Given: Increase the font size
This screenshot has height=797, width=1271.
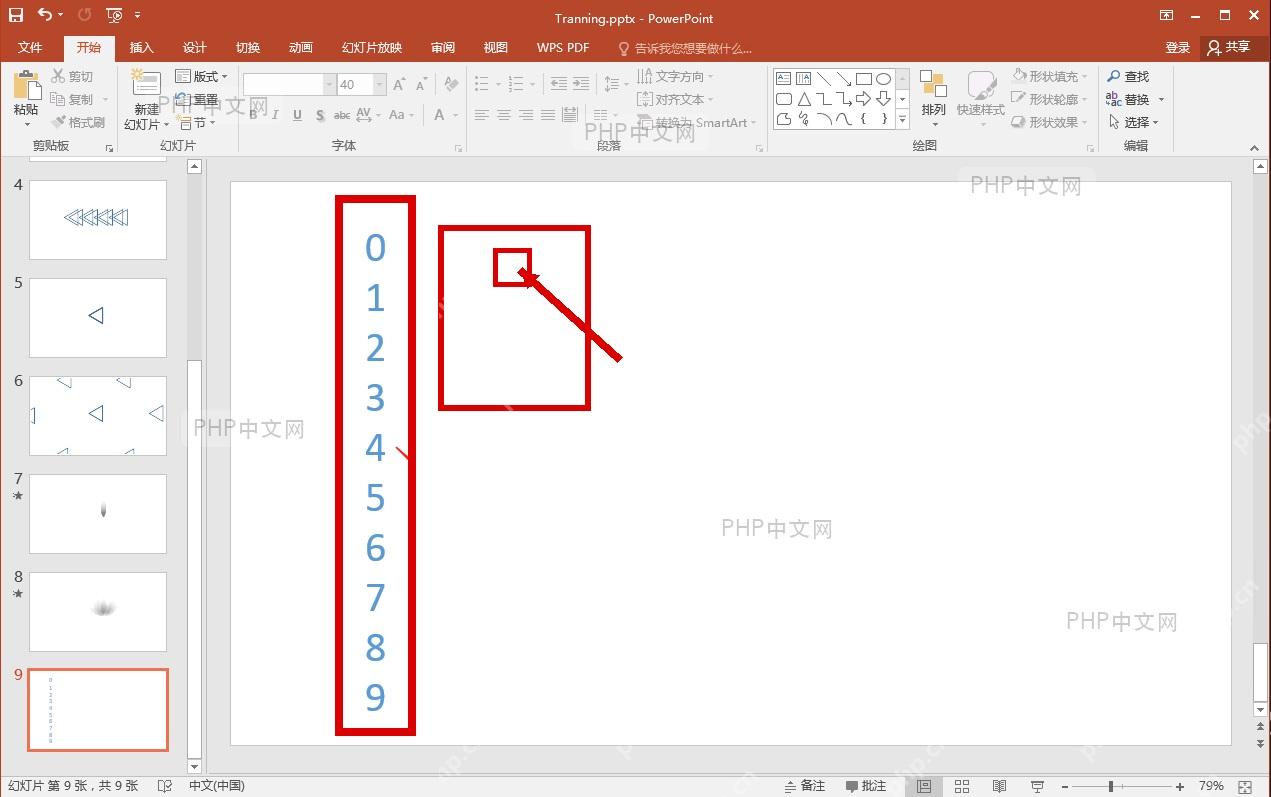Looking at the screenshot, I should tap(399, 85).
